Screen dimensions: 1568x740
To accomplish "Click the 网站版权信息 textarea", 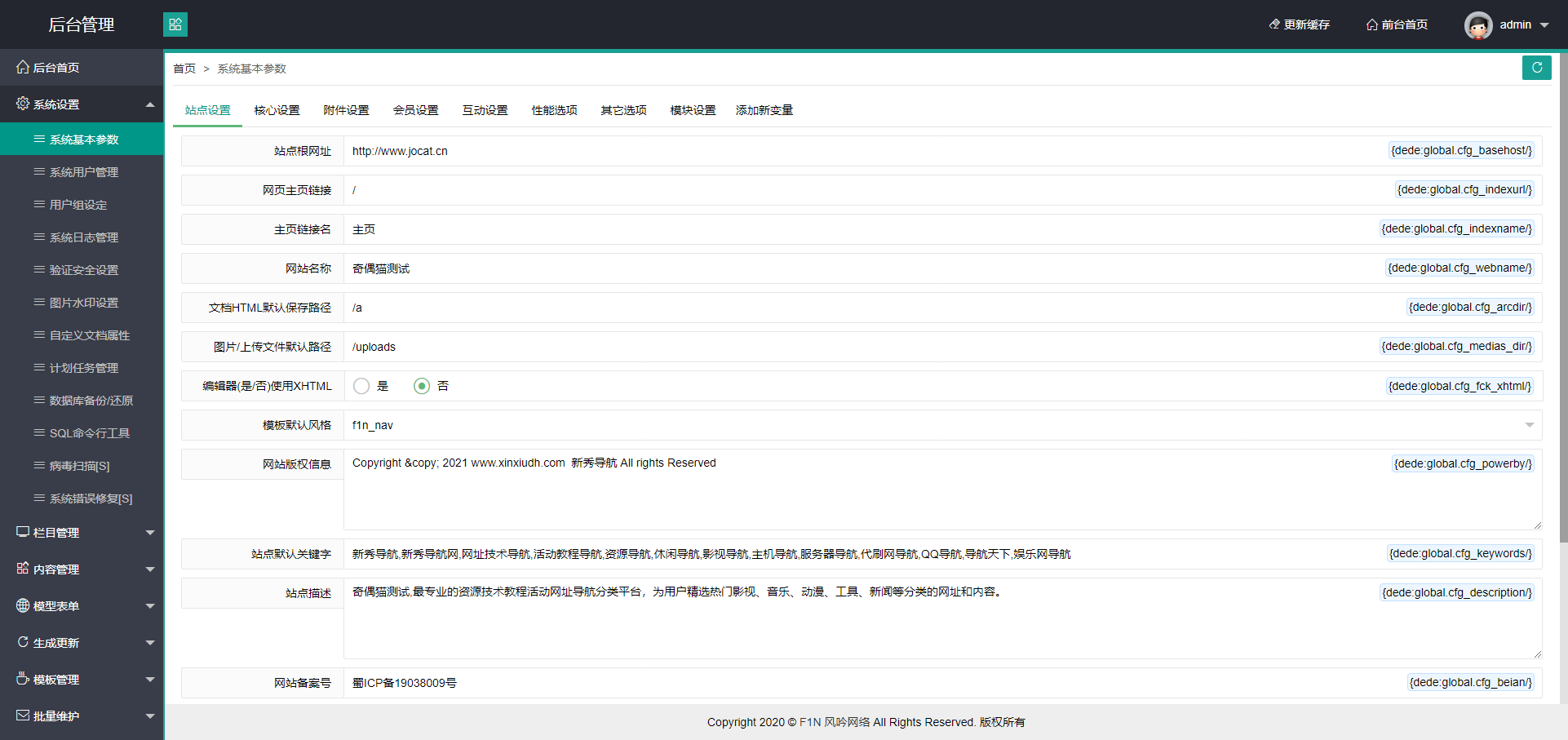I will pos(943,490).
